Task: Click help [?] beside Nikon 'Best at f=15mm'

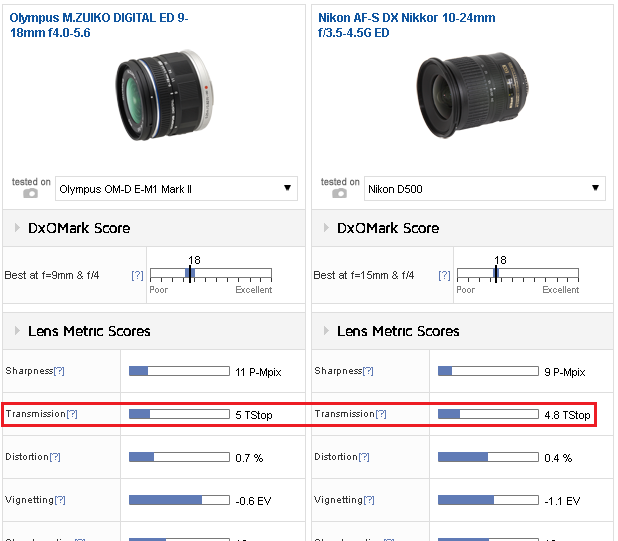Action: [x=446, y=276]
